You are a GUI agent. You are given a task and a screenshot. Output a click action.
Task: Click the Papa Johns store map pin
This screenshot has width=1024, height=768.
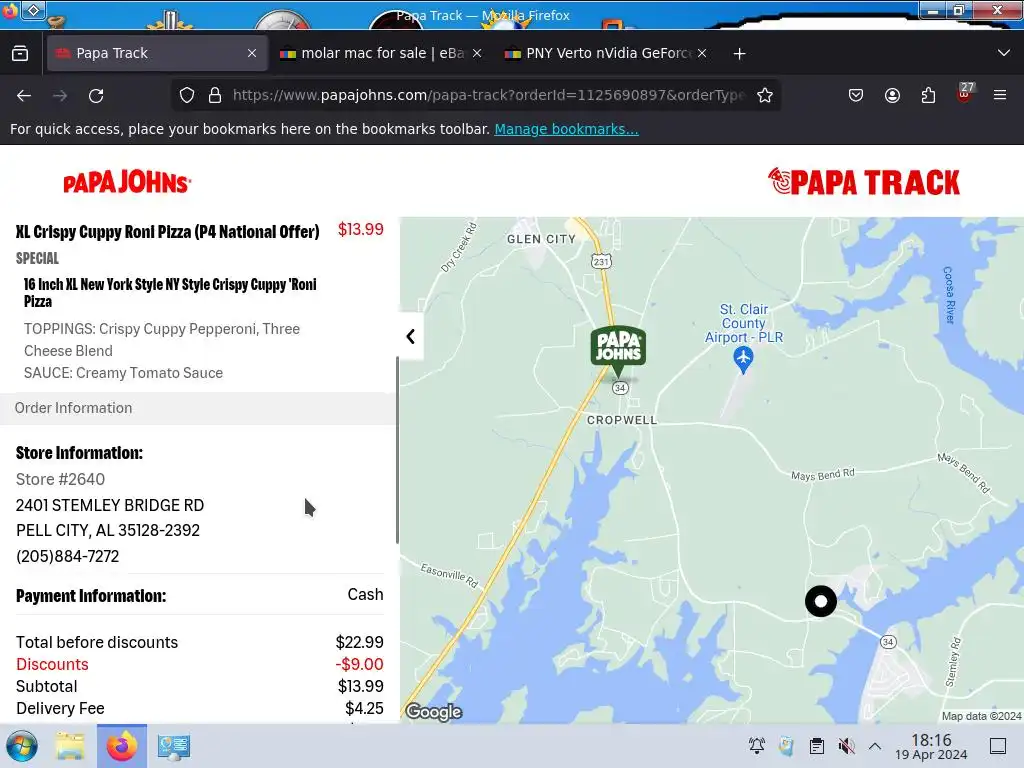618,351
